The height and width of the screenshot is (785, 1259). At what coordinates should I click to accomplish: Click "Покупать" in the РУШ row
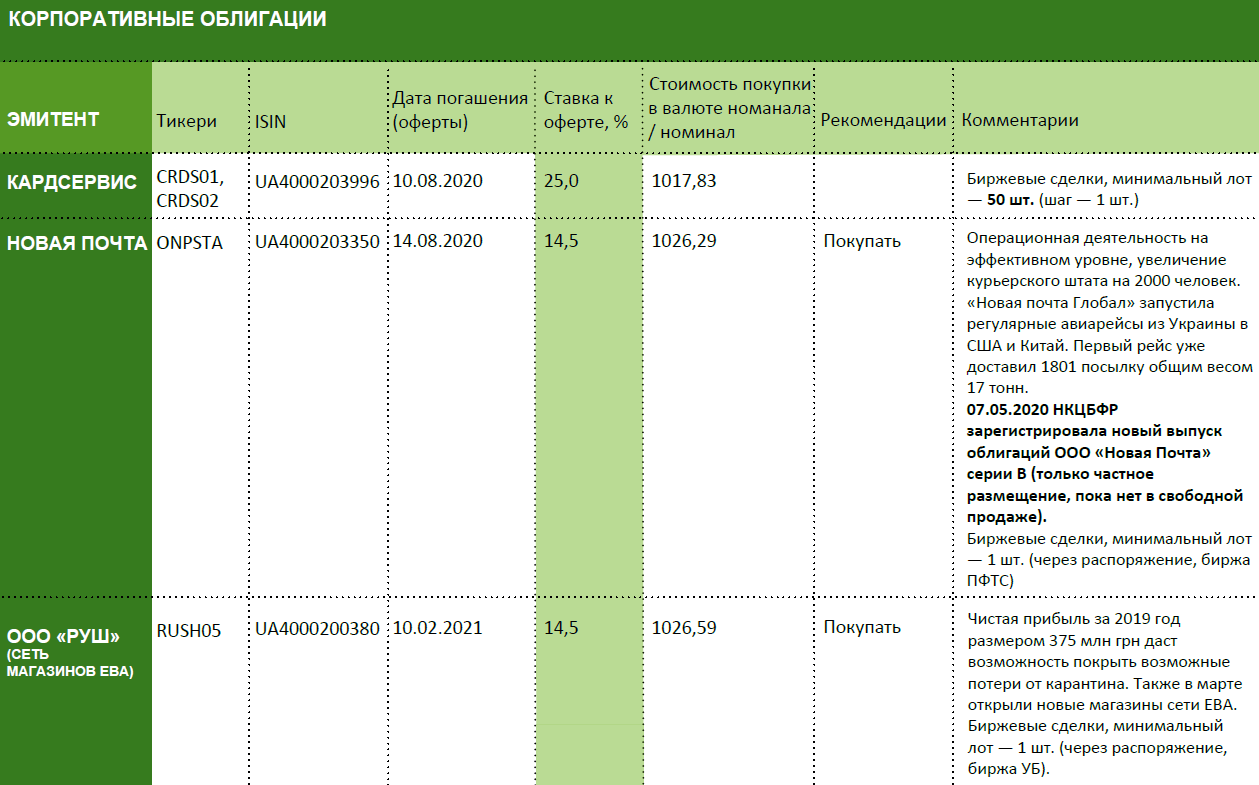click(862, 628)
